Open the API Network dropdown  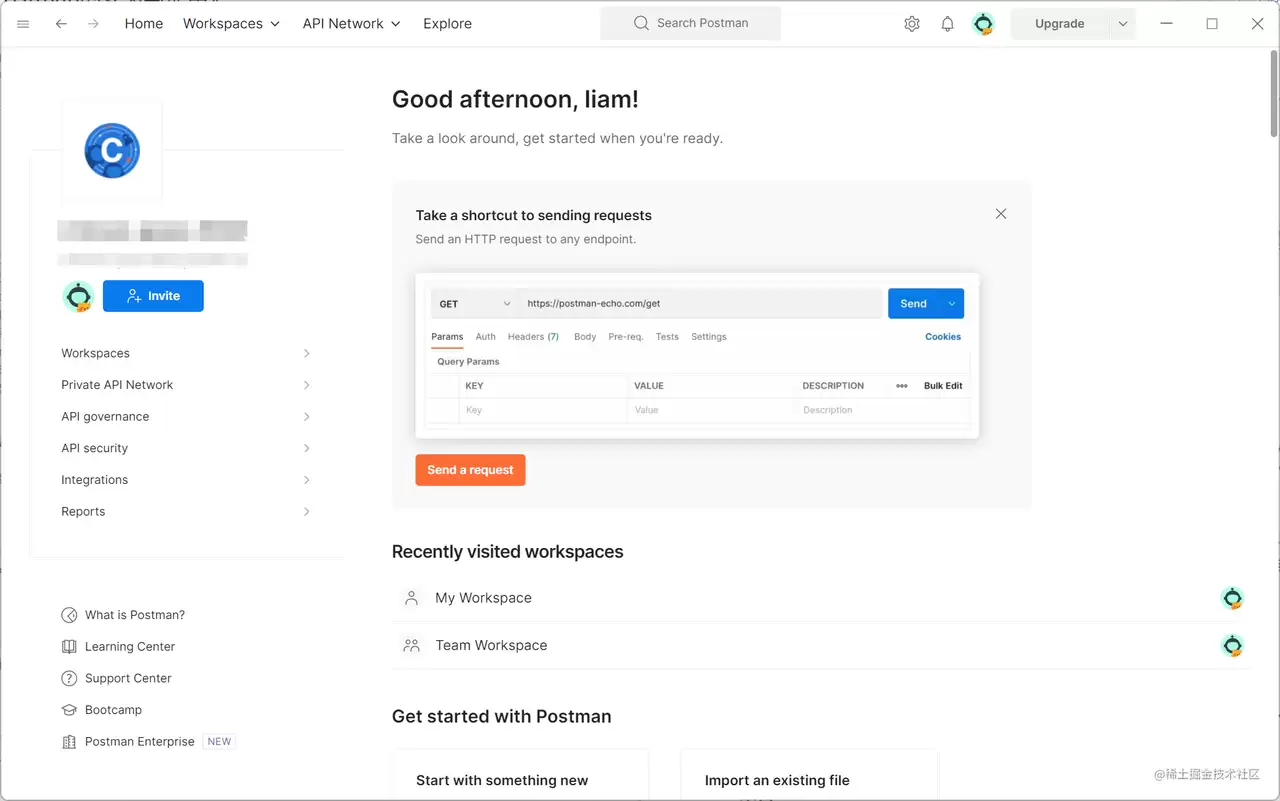352,24
